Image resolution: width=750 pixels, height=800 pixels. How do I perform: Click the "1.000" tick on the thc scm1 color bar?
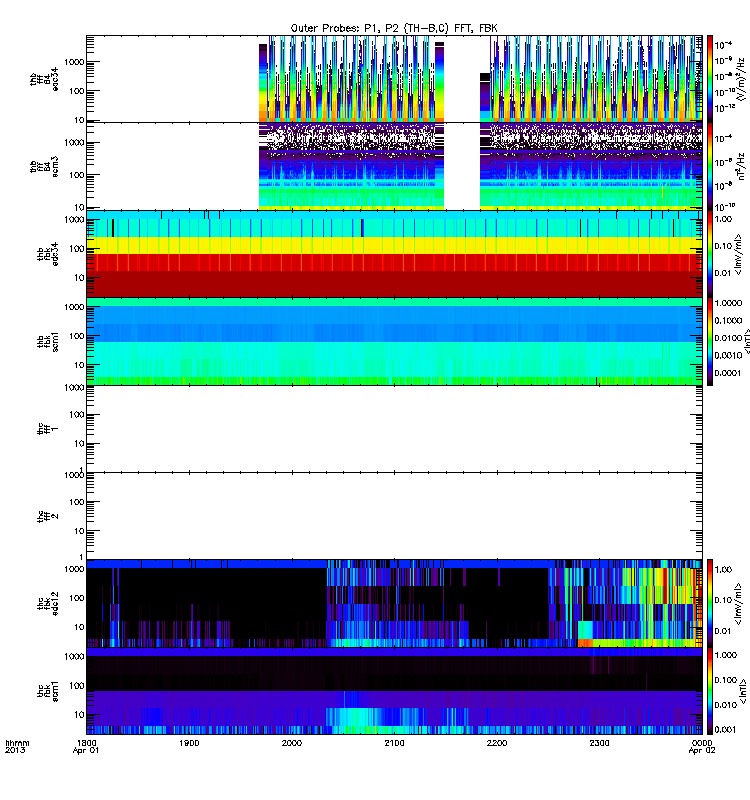pos(726,655)
